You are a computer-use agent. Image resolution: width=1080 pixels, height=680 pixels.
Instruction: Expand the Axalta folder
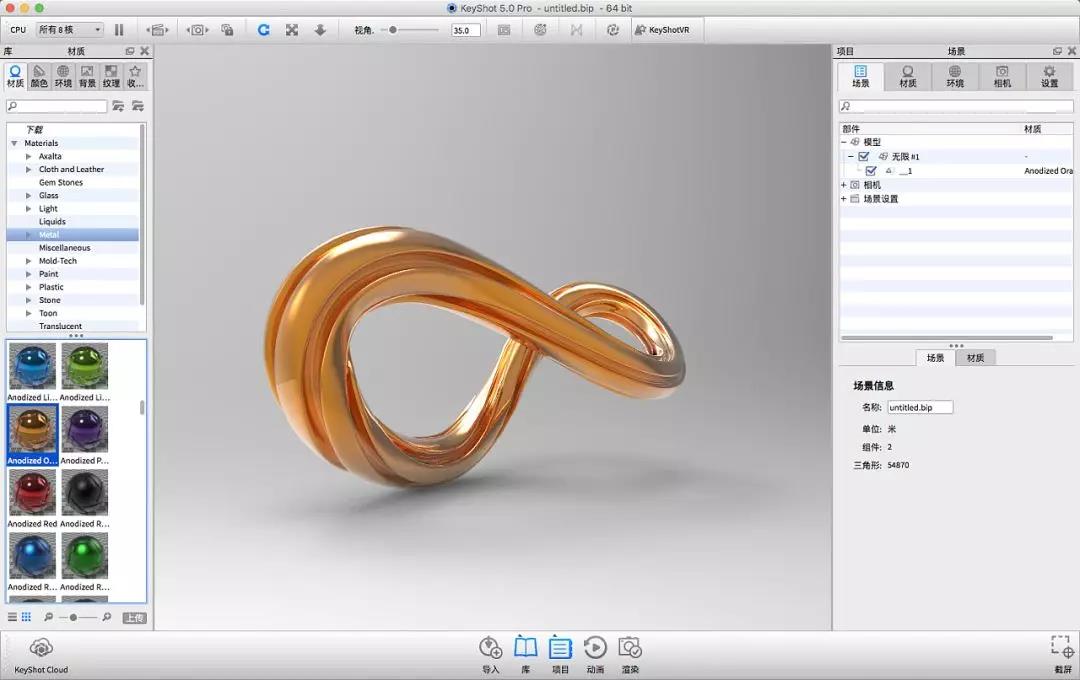pos(28,156)
